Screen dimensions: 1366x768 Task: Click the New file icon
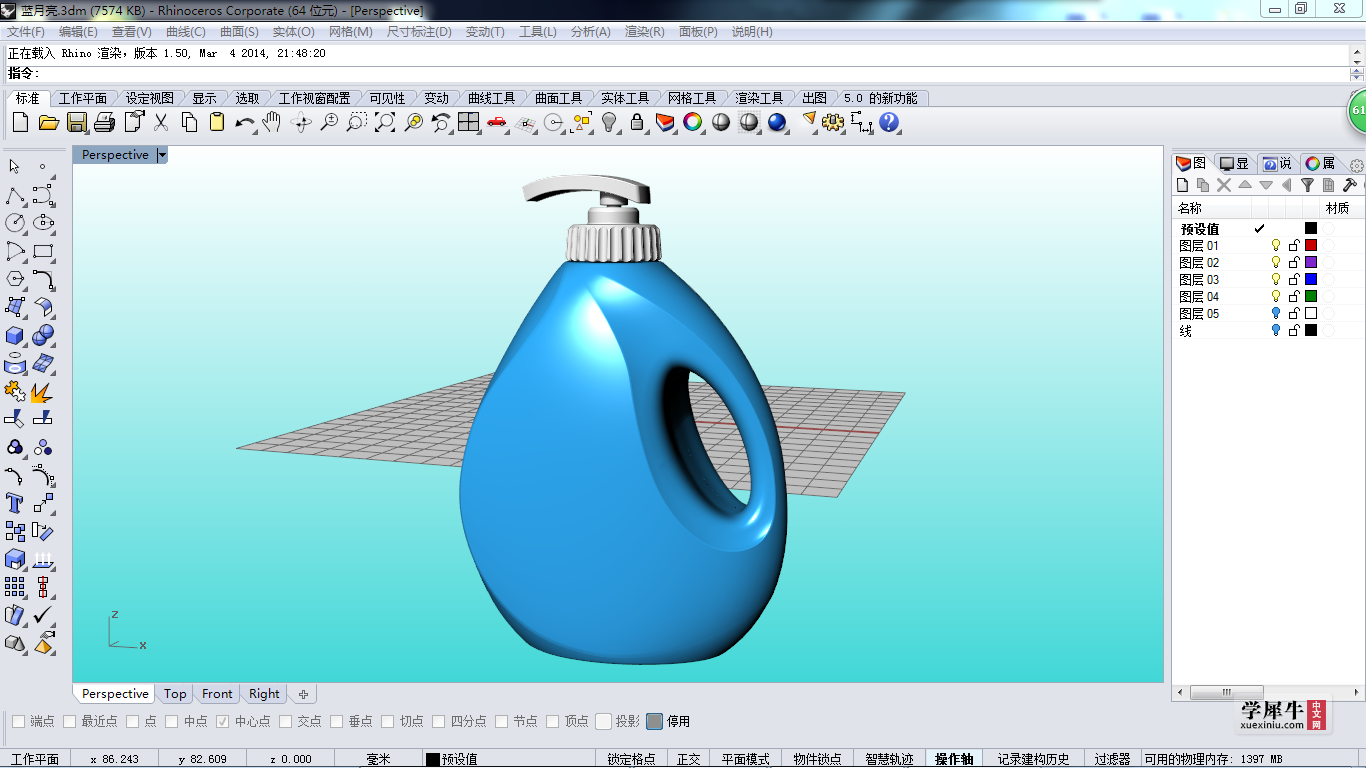(x=20, y=122)
